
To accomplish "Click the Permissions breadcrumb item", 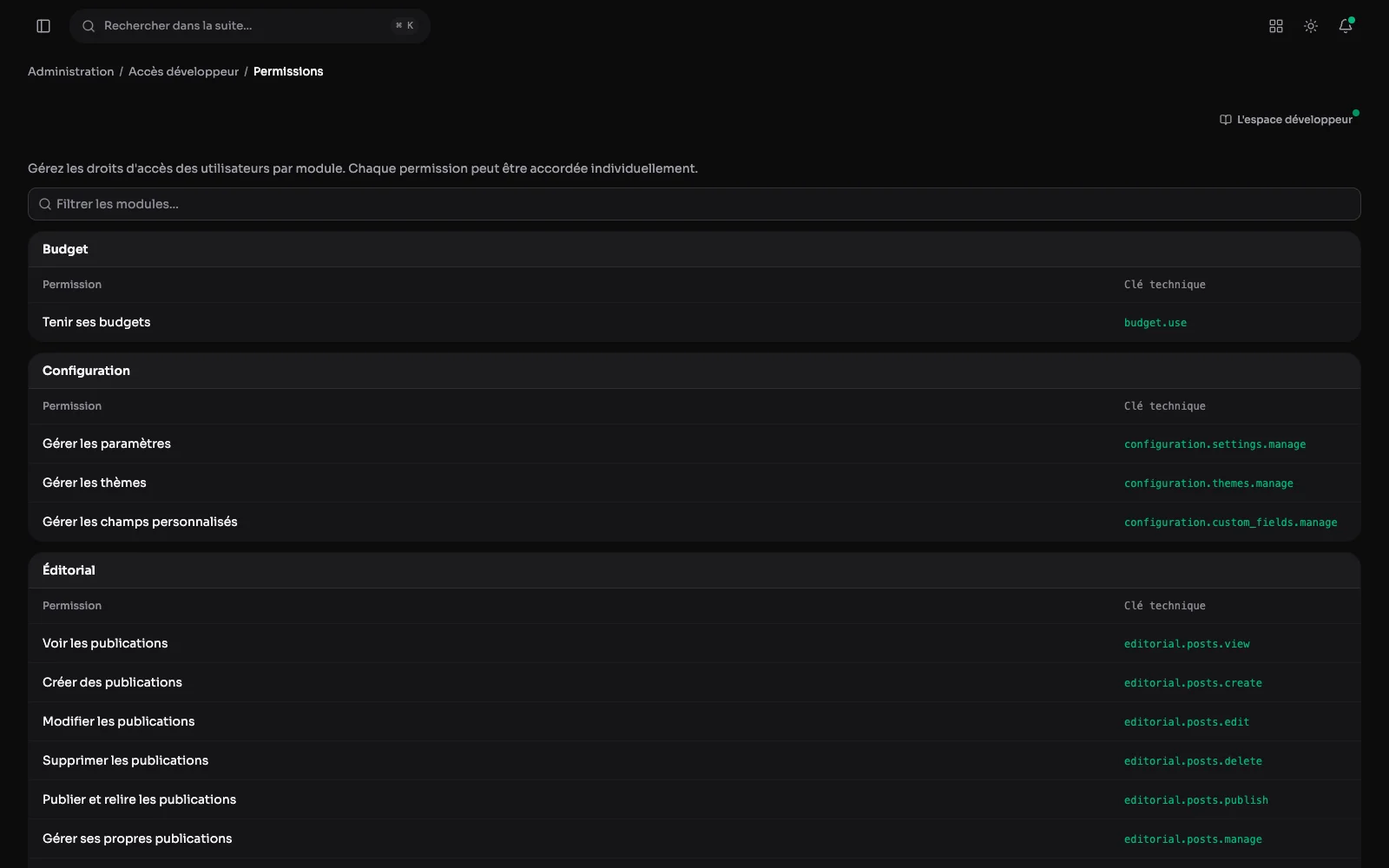I will [x=288, y=71].
